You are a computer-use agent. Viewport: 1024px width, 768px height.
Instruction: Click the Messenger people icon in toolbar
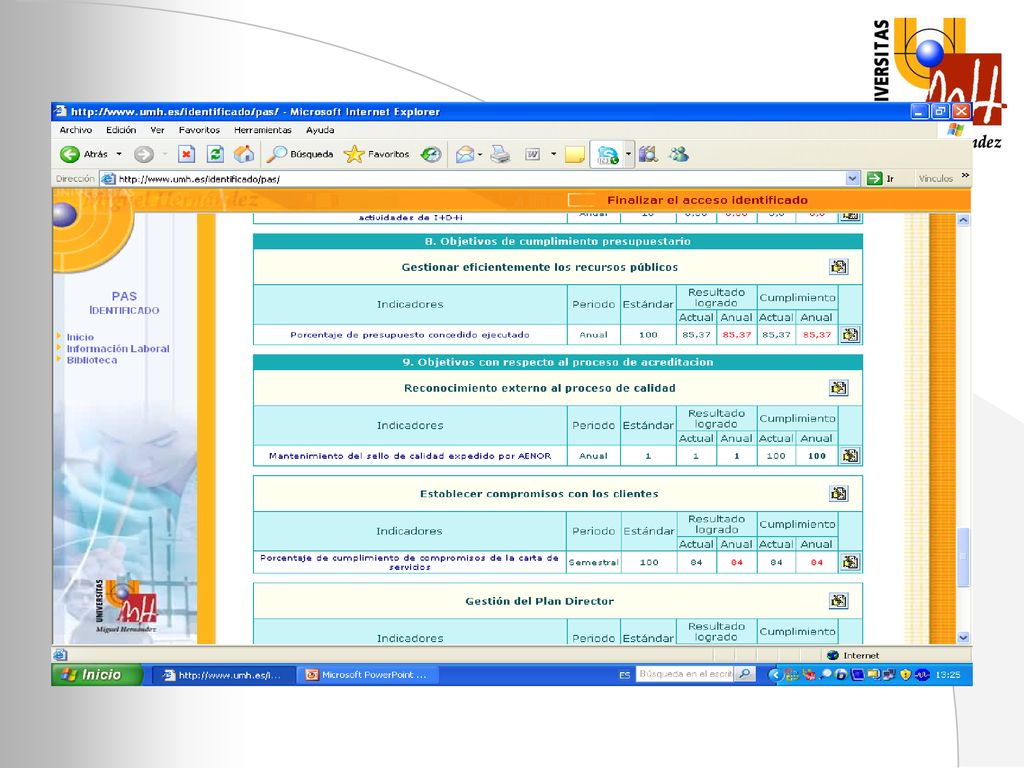pos(679,154)
